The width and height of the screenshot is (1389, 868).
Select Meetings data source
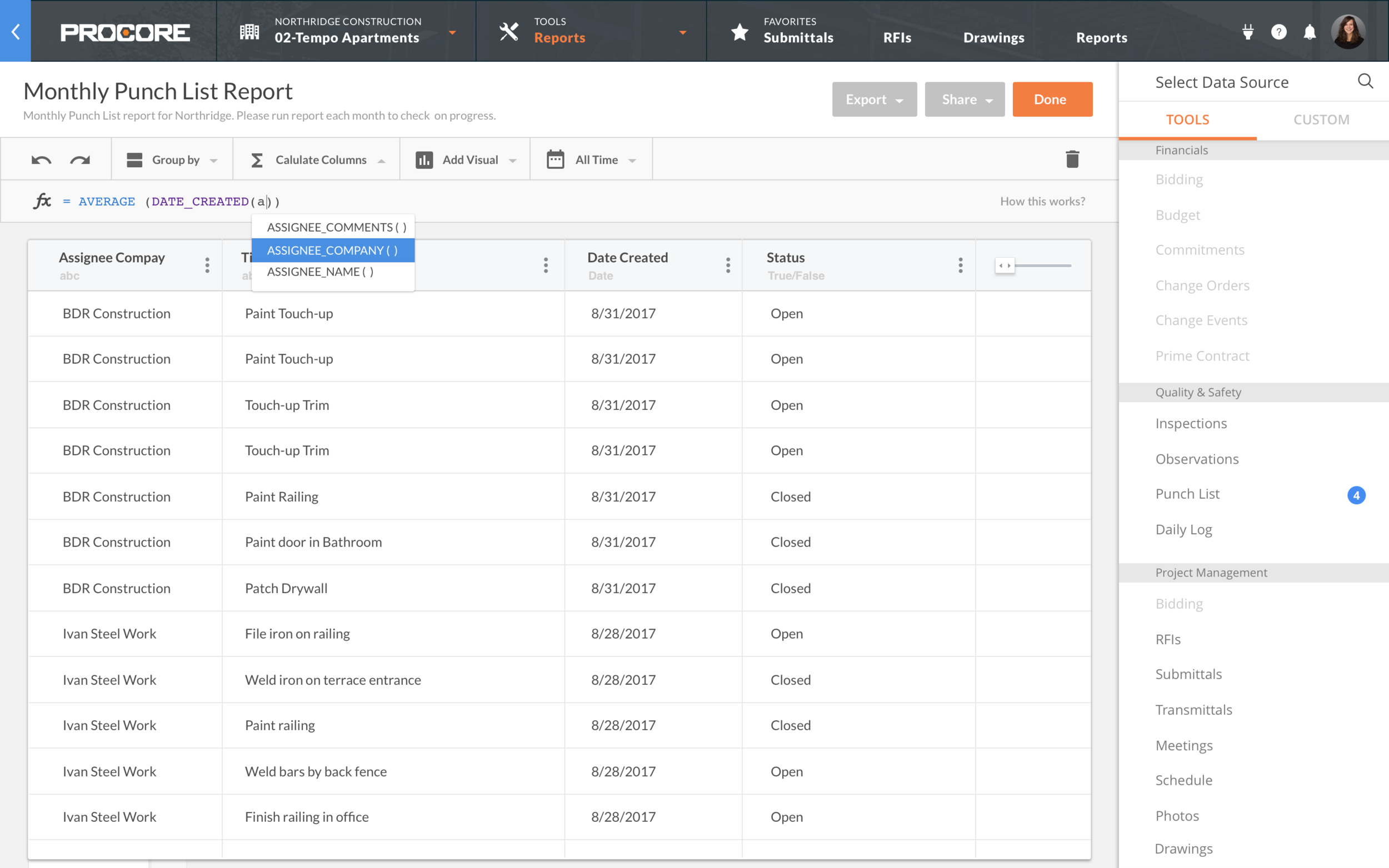1183,746
